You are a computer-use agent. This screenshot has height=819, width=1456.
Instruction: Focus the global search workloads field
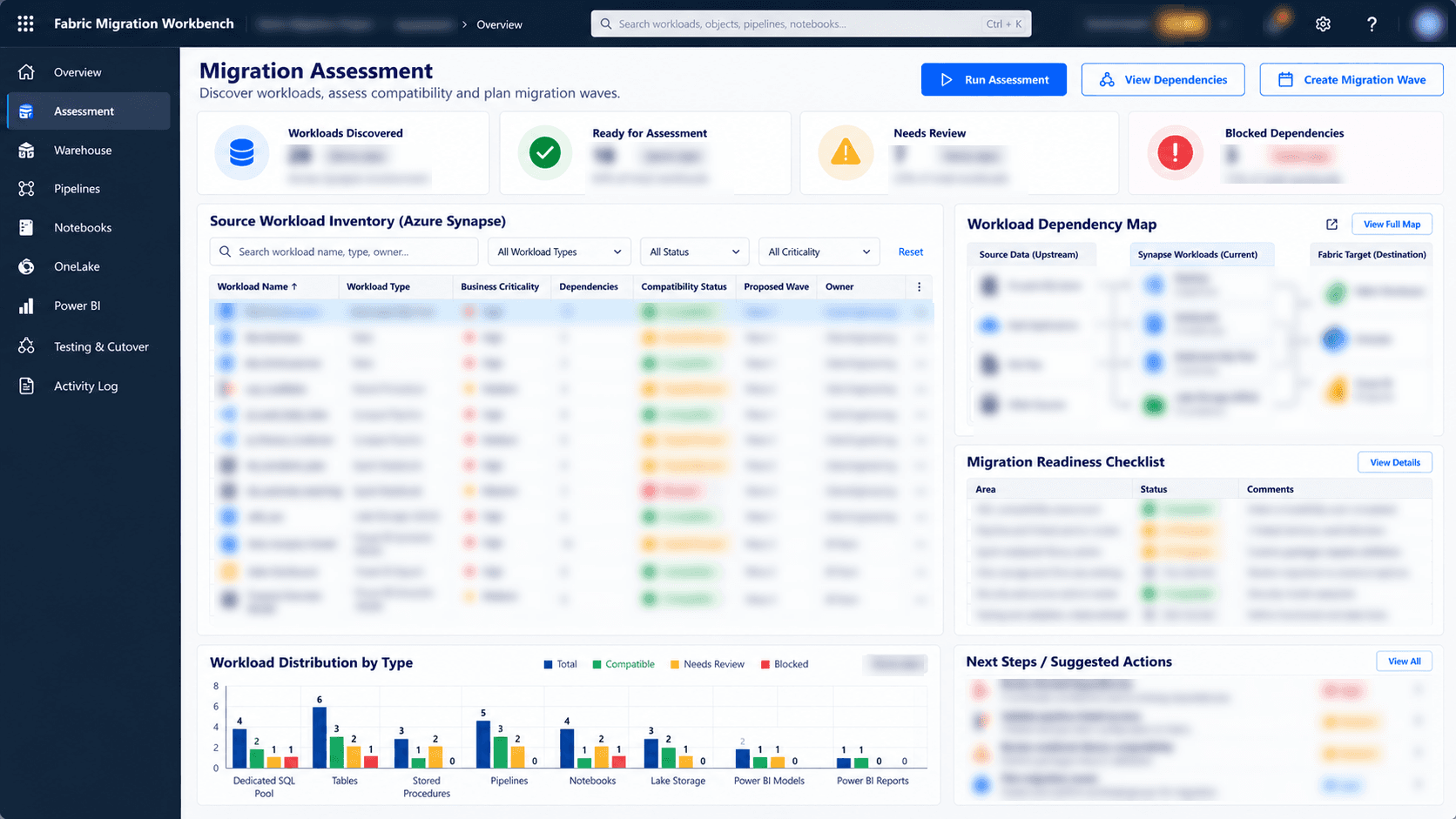coord(811,24)
